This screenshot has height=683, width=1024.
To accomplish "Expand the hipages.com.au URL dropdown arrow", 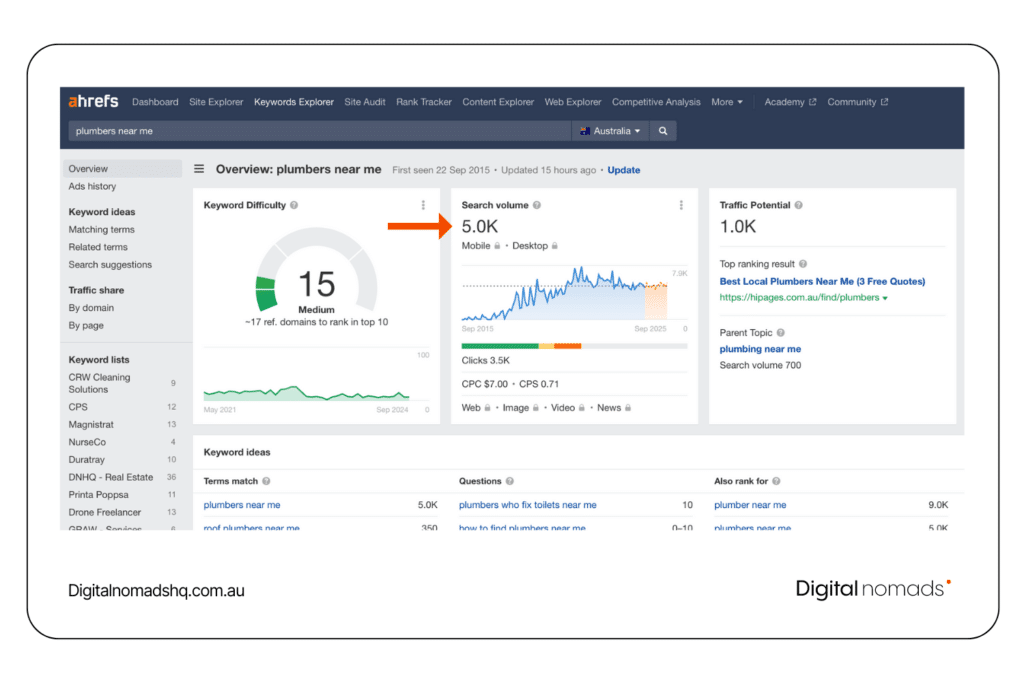I will [885, 298].
